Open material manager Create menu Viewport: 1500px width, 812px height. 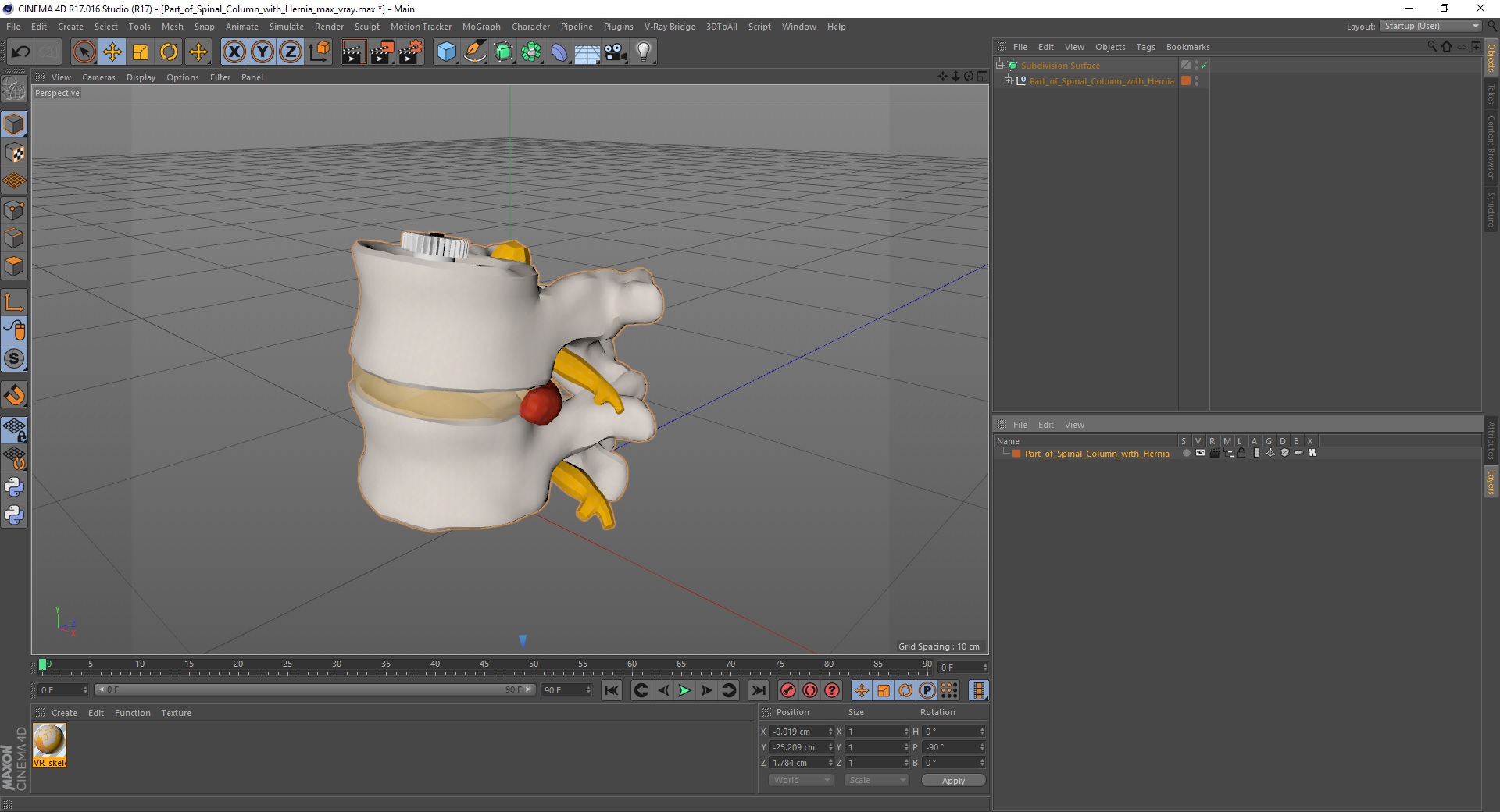coord(64,713)
